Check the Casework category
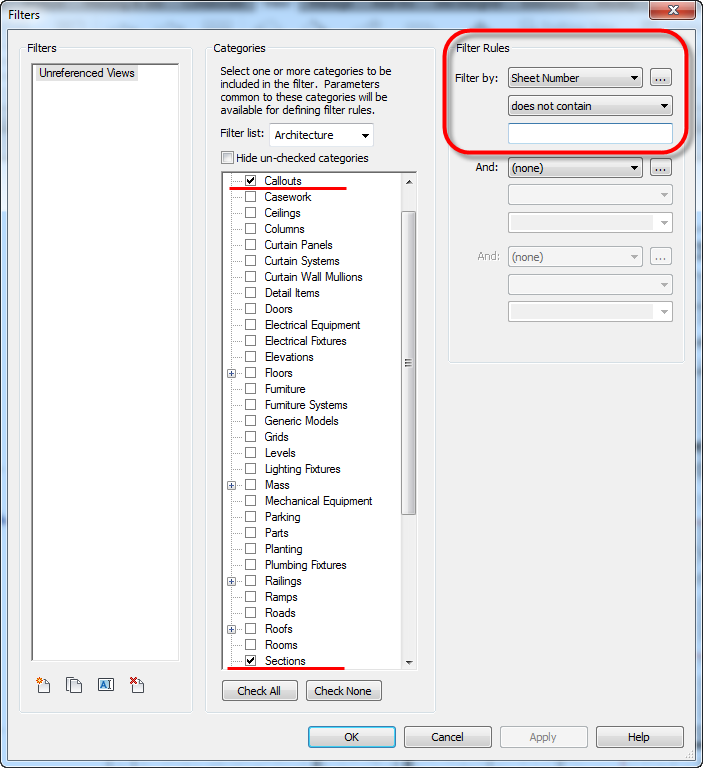Viewport: 703px width, 768px height. (x=250, y=197)
